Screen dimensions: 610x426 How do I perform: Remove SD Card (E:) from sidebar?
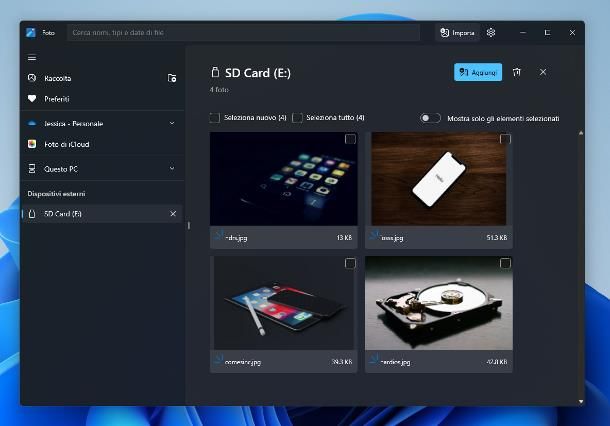pos(173,214)
